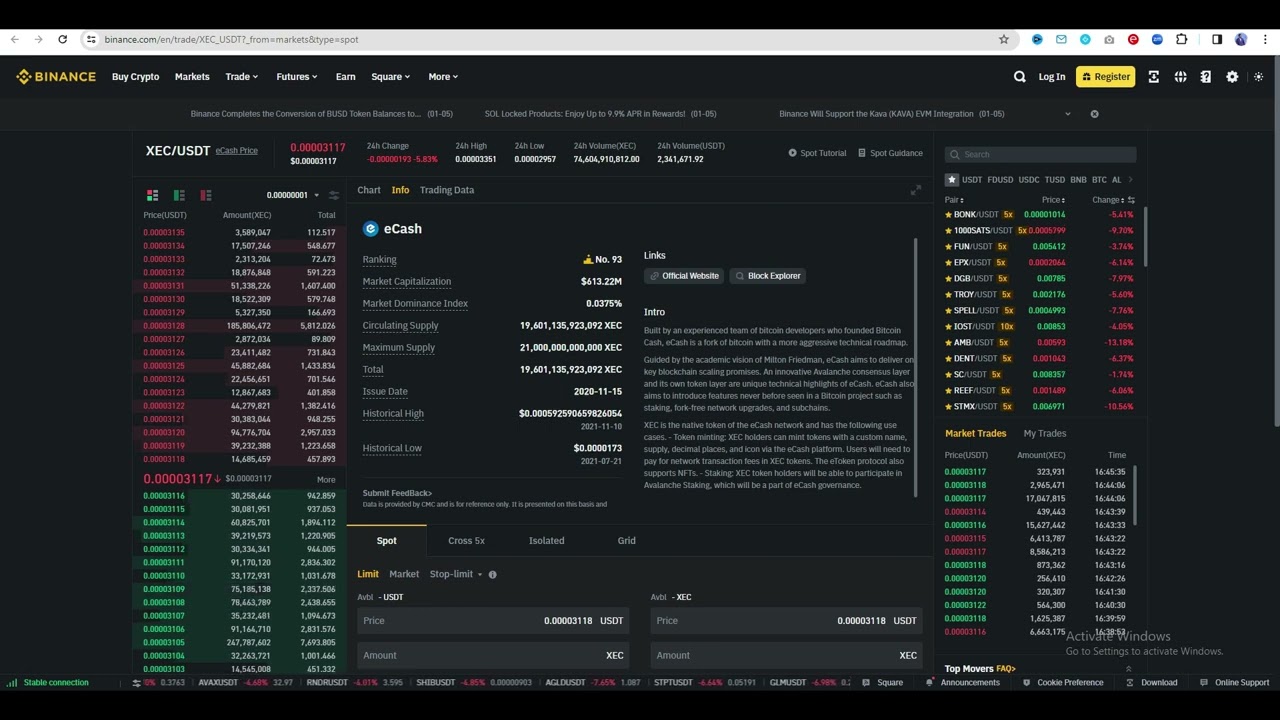Expand the announcements chevron

(x=1067, y=114)
